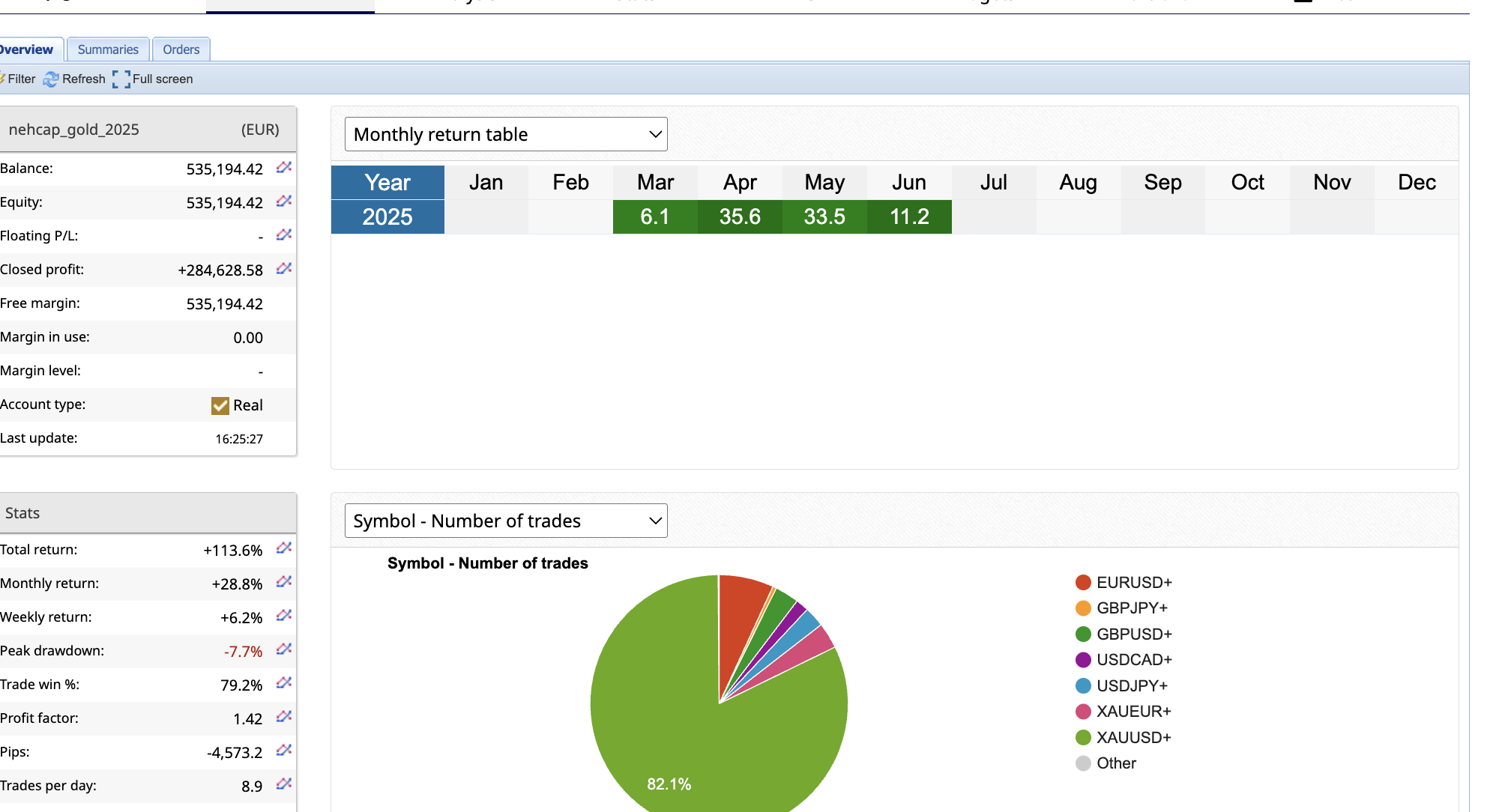Click the chart icon next to Balance
This screenshot has width=1496, height=812.
pos(283,167)
